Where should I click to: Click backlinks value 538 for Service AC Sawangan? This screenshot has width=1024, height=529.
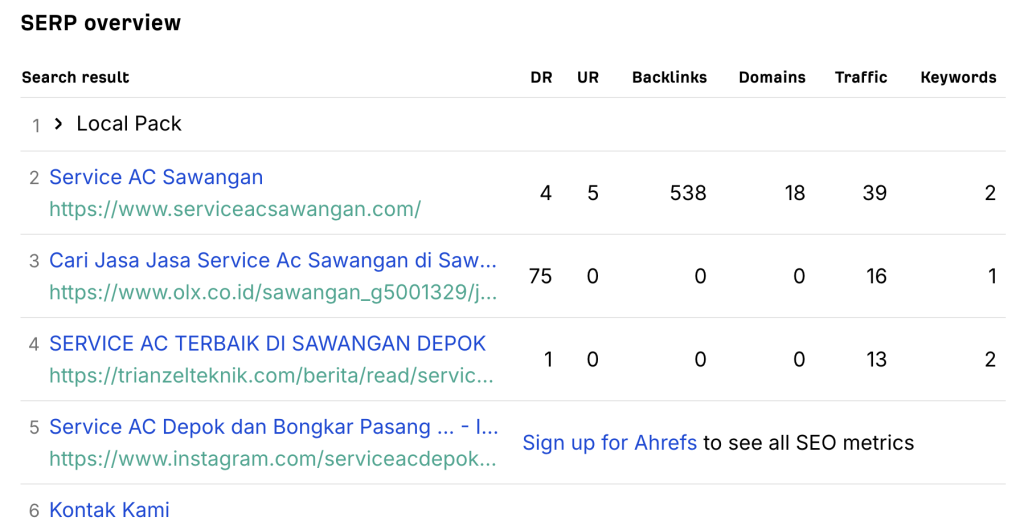click(688, 193)
